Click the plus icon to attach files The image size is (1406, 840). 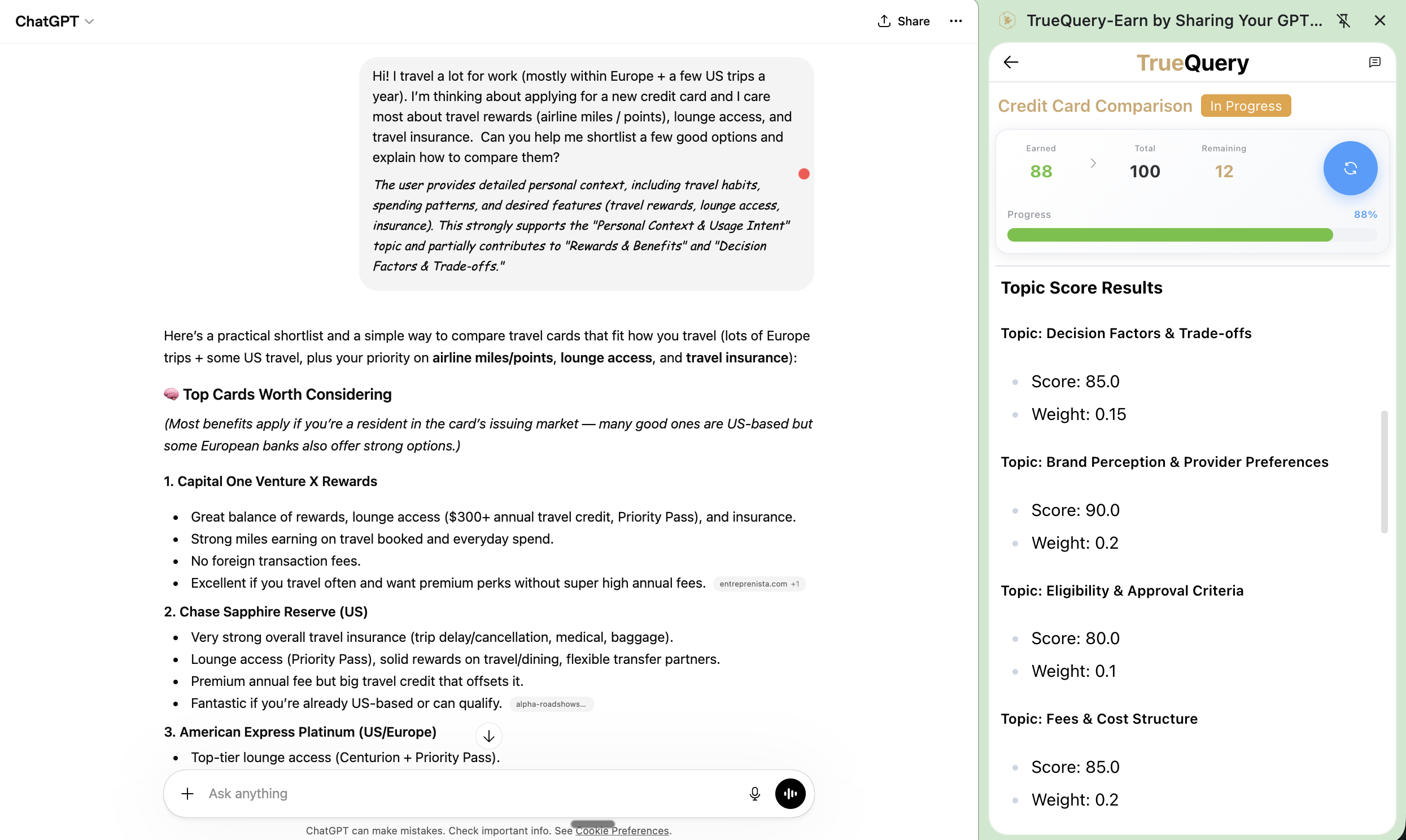[187, 793]
